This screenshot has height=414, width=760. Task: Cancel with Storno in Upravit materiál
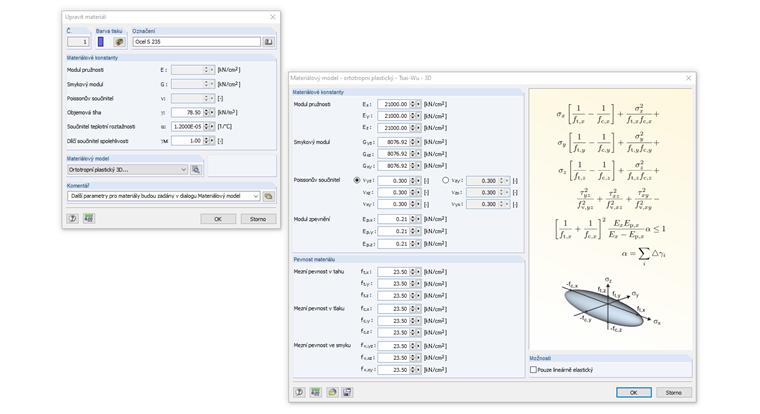click(x=258, y=219)
